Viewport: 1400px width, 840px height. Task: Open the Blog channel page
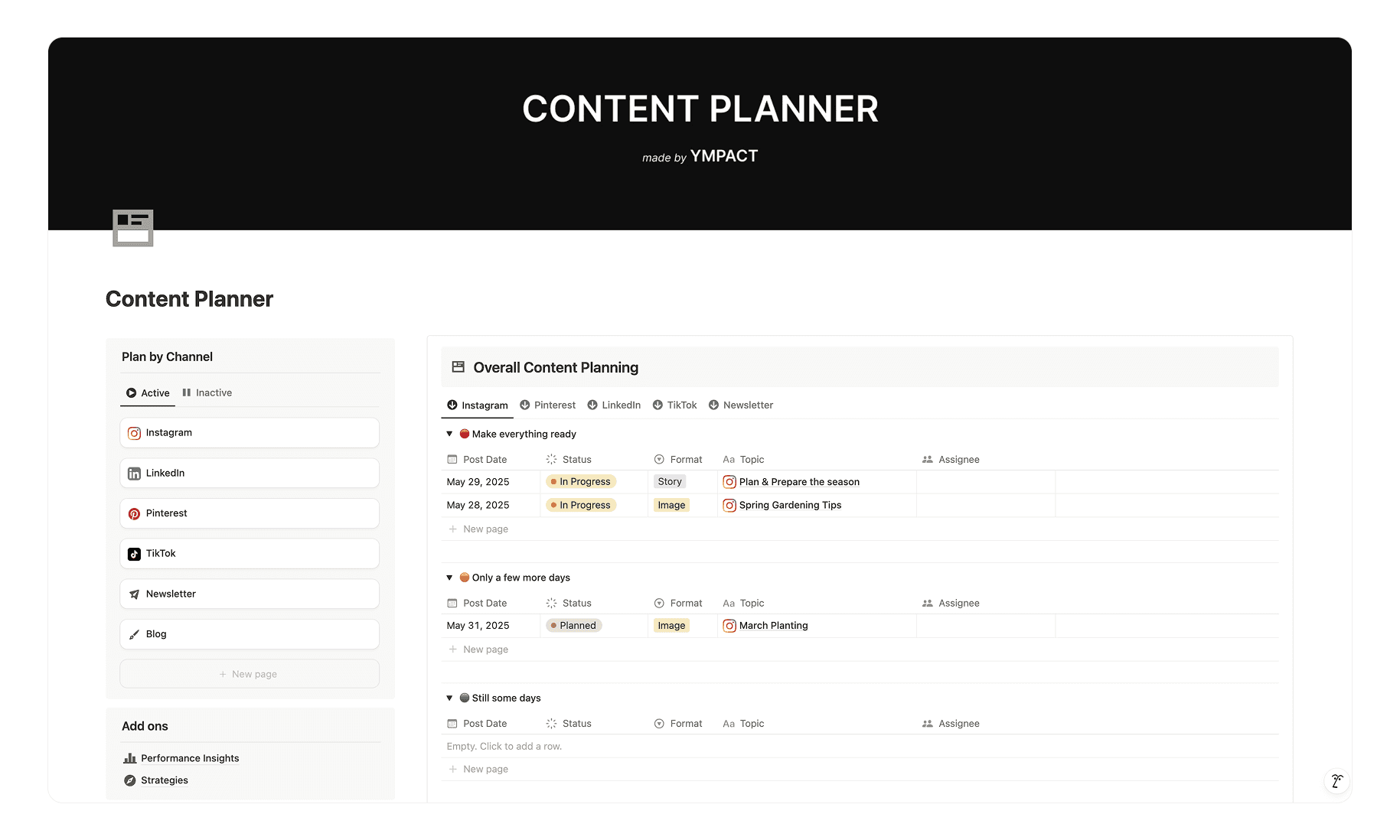point(250,634)
